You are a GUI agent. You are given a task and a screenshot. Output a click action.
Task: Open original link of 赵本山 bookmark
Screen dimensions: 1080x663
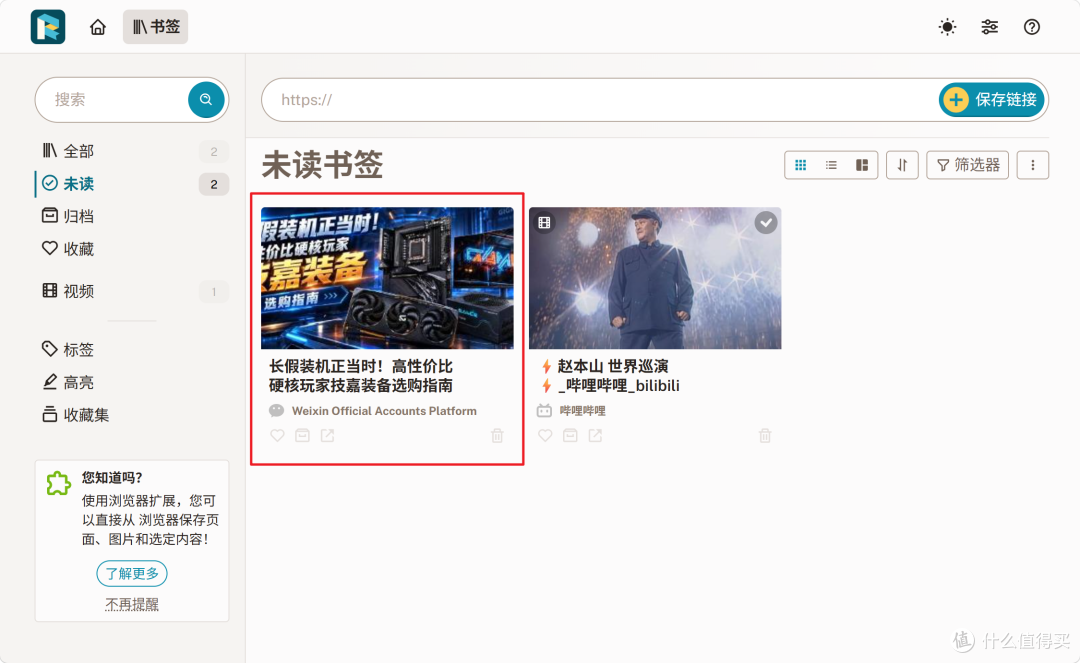(595, 435)
